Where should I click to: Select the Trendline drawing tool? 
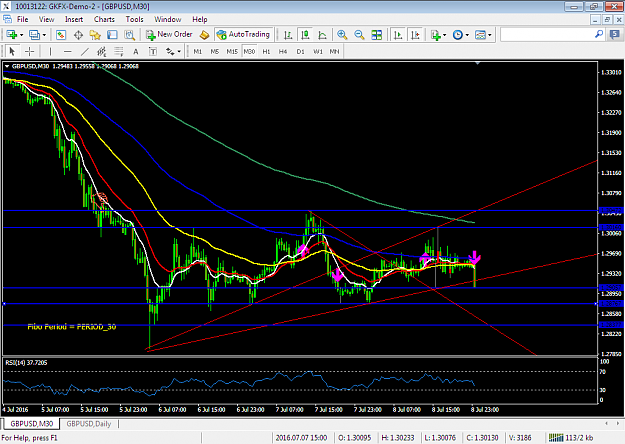click(85, 51)
